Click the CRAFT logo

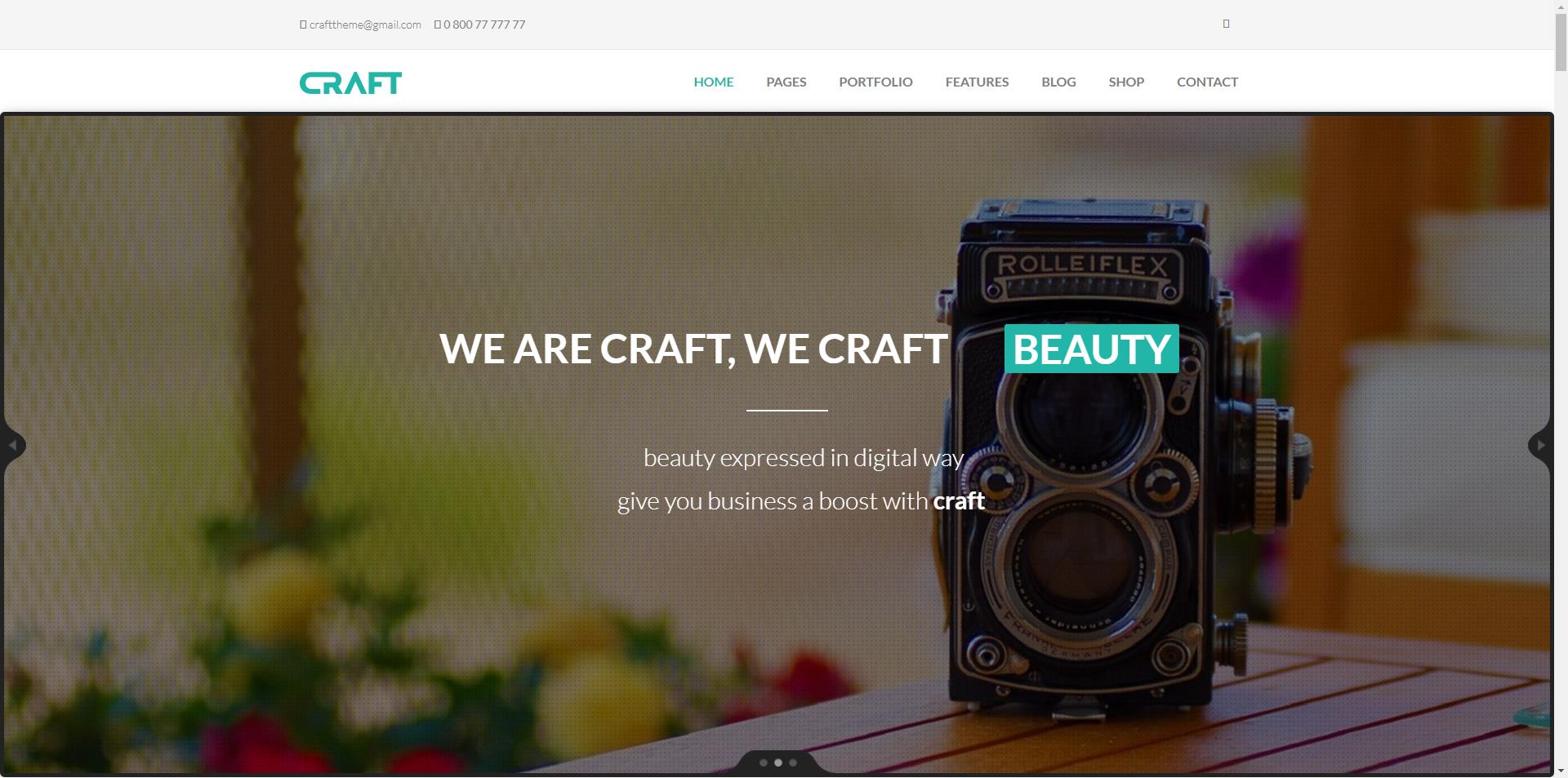(350, 82)
